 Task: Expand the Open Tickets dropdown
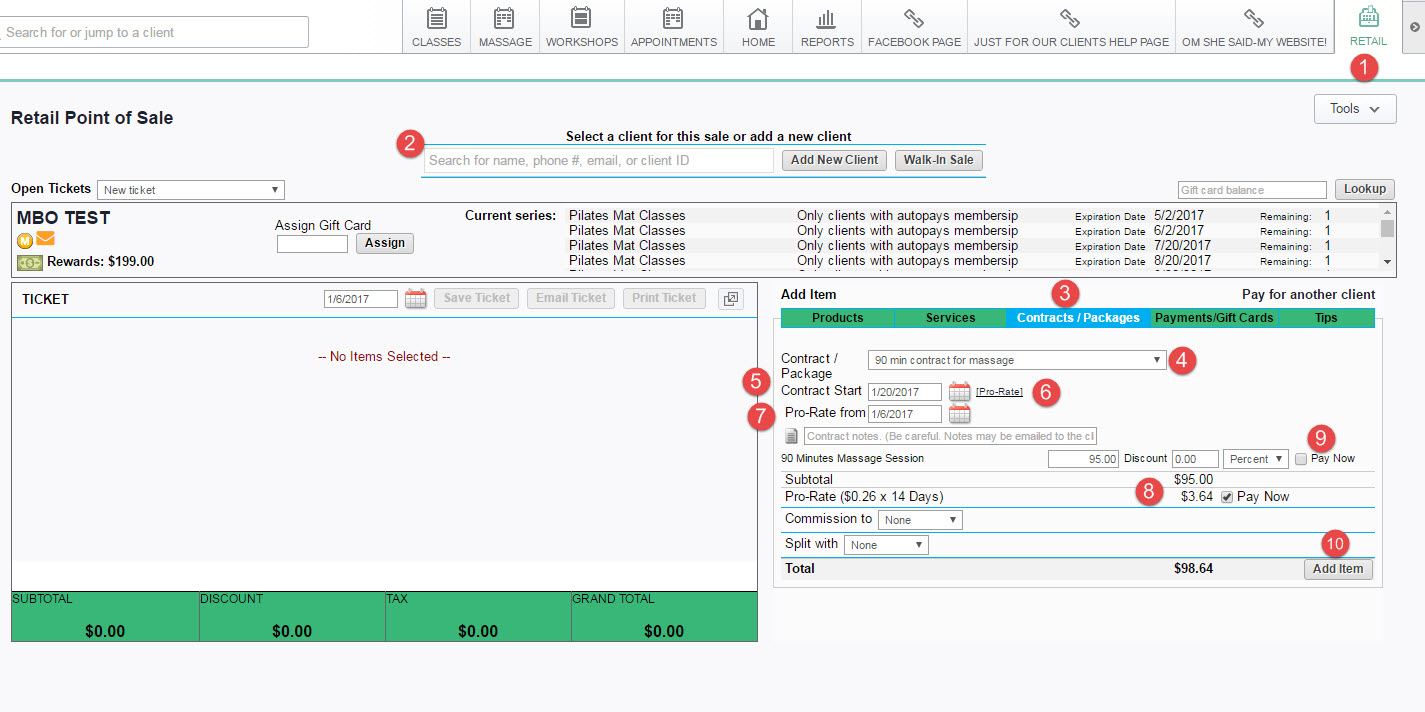(190, 190)
